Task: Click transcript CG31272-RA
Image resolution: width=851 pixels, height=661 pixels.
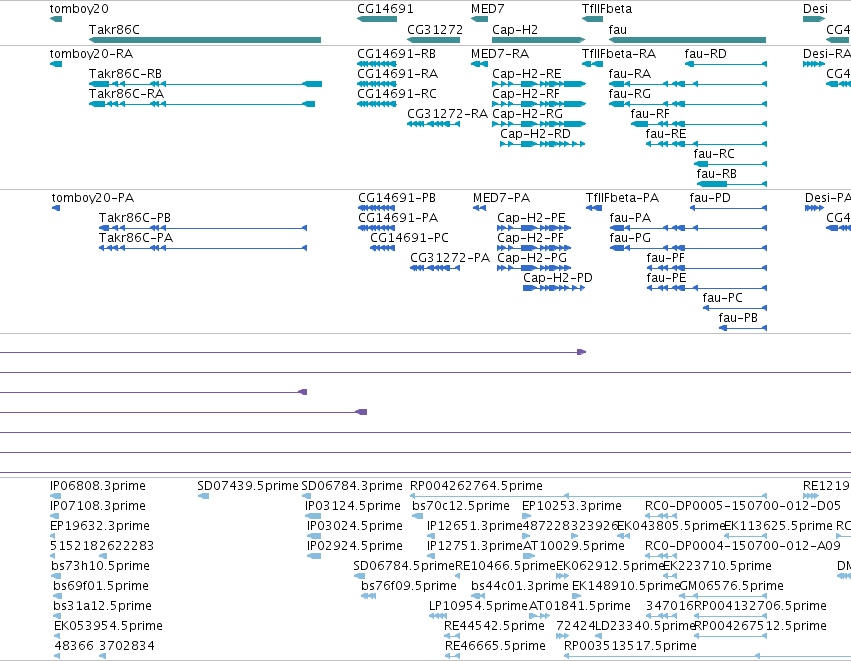Action: click(x=434, y=124)
